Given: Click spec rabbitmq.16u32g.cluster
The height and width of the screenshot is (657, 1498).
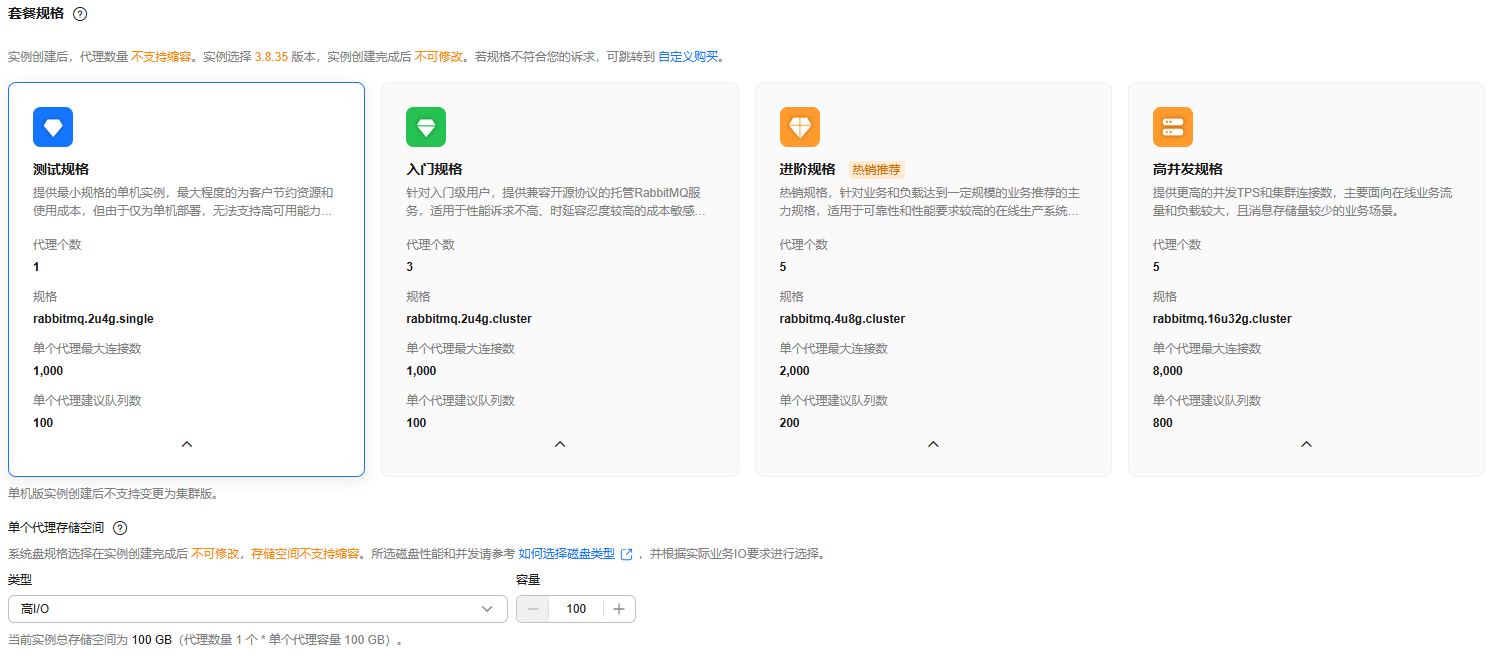Looking at the screenshot, I should [1222, 319].
